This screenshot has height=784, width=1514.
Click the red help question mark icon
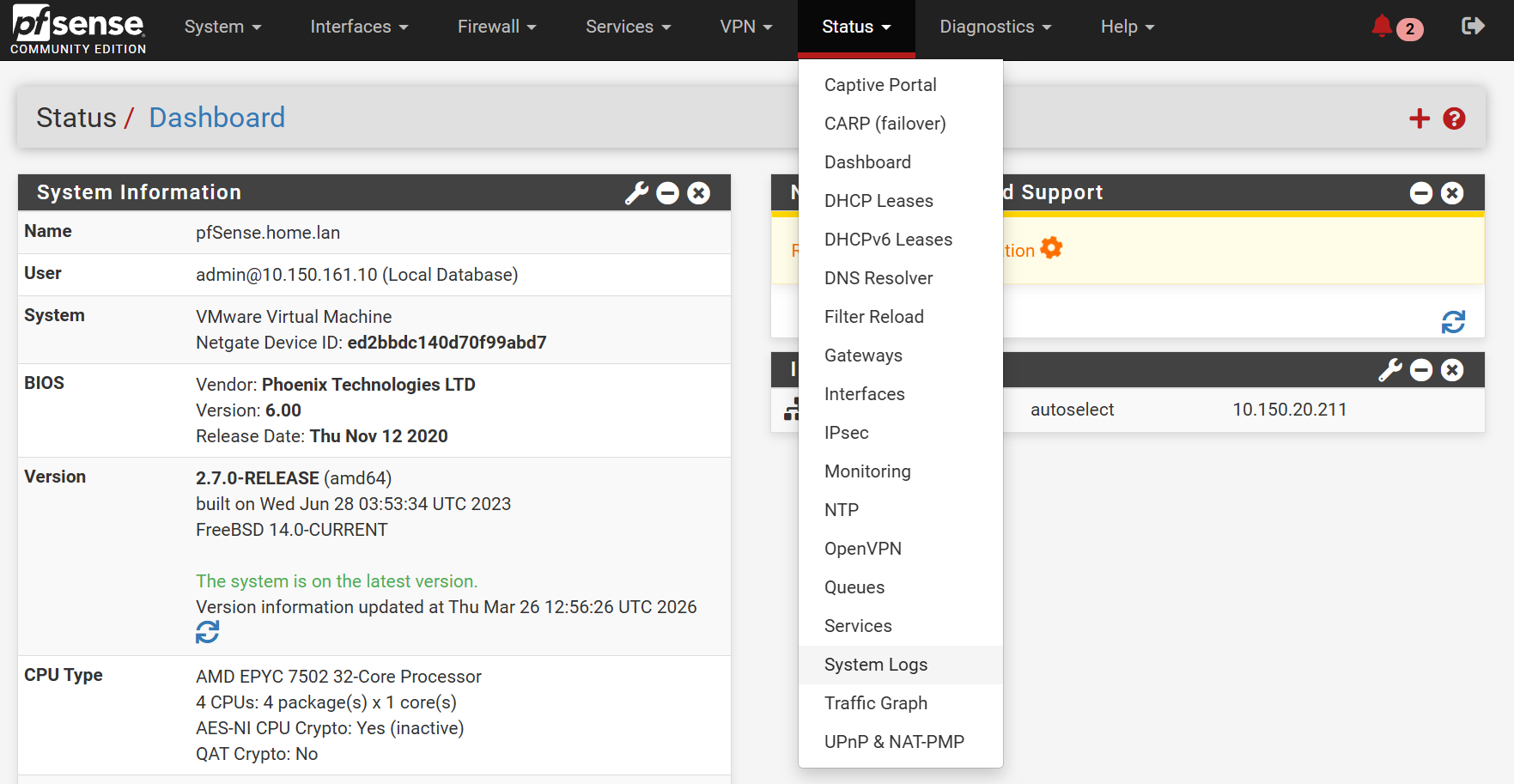click(1453, 119)
